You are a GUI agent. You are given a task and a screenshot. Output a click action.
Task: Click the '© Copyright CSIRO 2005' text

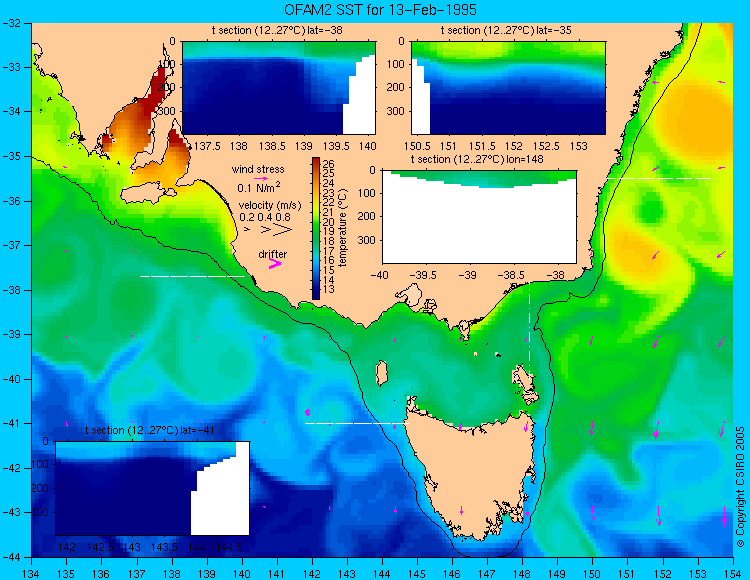pos(740,487)
